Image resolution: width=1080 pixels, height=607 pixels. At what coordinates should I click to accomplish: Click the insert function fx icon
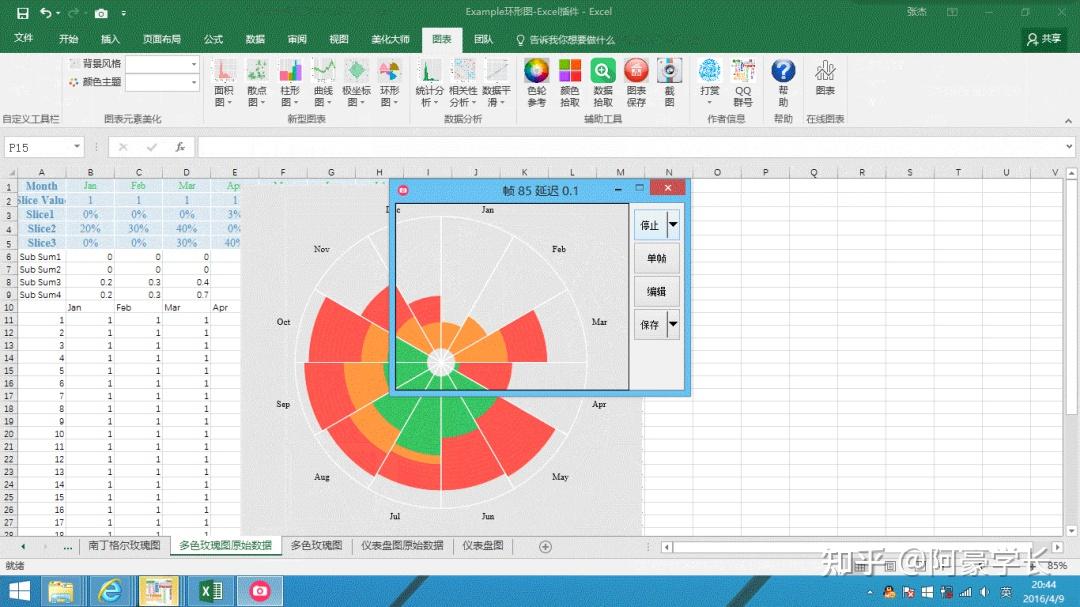click(x=180, y=147)
